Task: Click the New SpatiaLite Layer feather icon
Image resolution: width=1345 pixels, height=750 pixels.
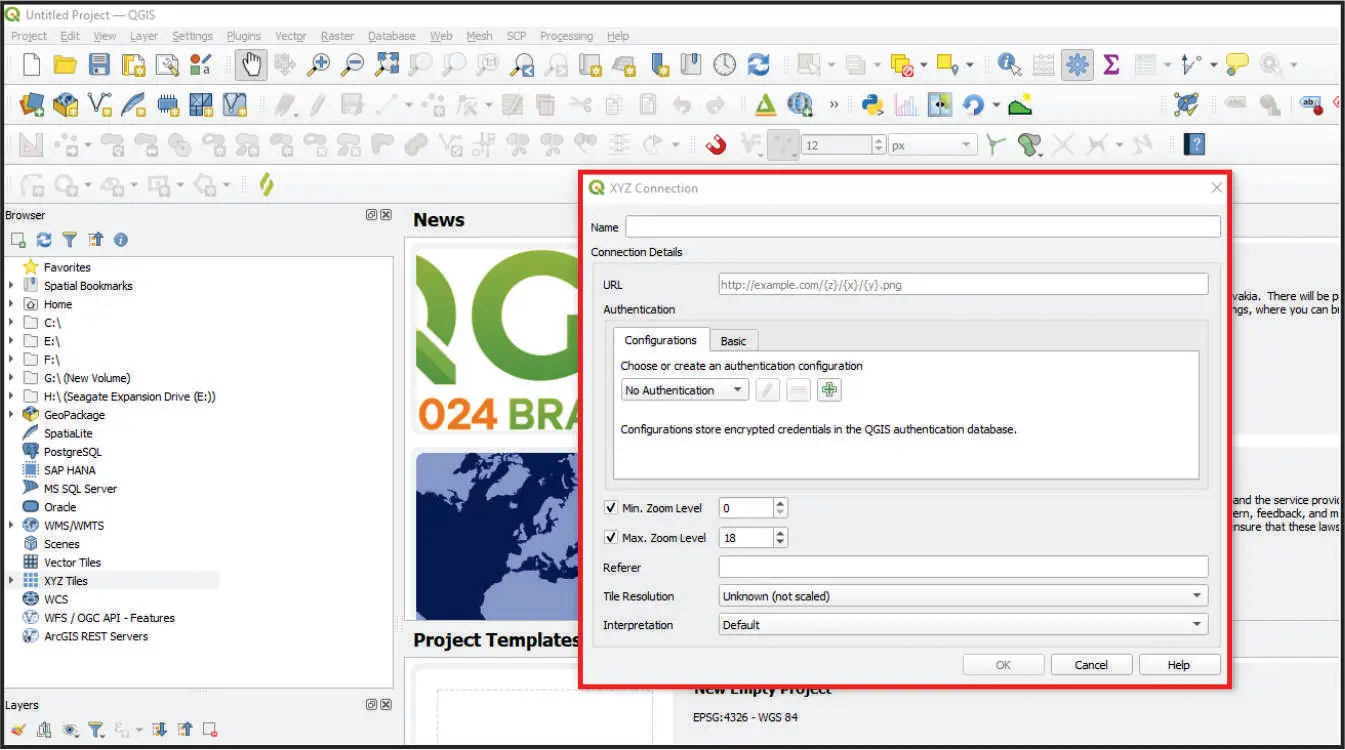Action: (133, 104)
